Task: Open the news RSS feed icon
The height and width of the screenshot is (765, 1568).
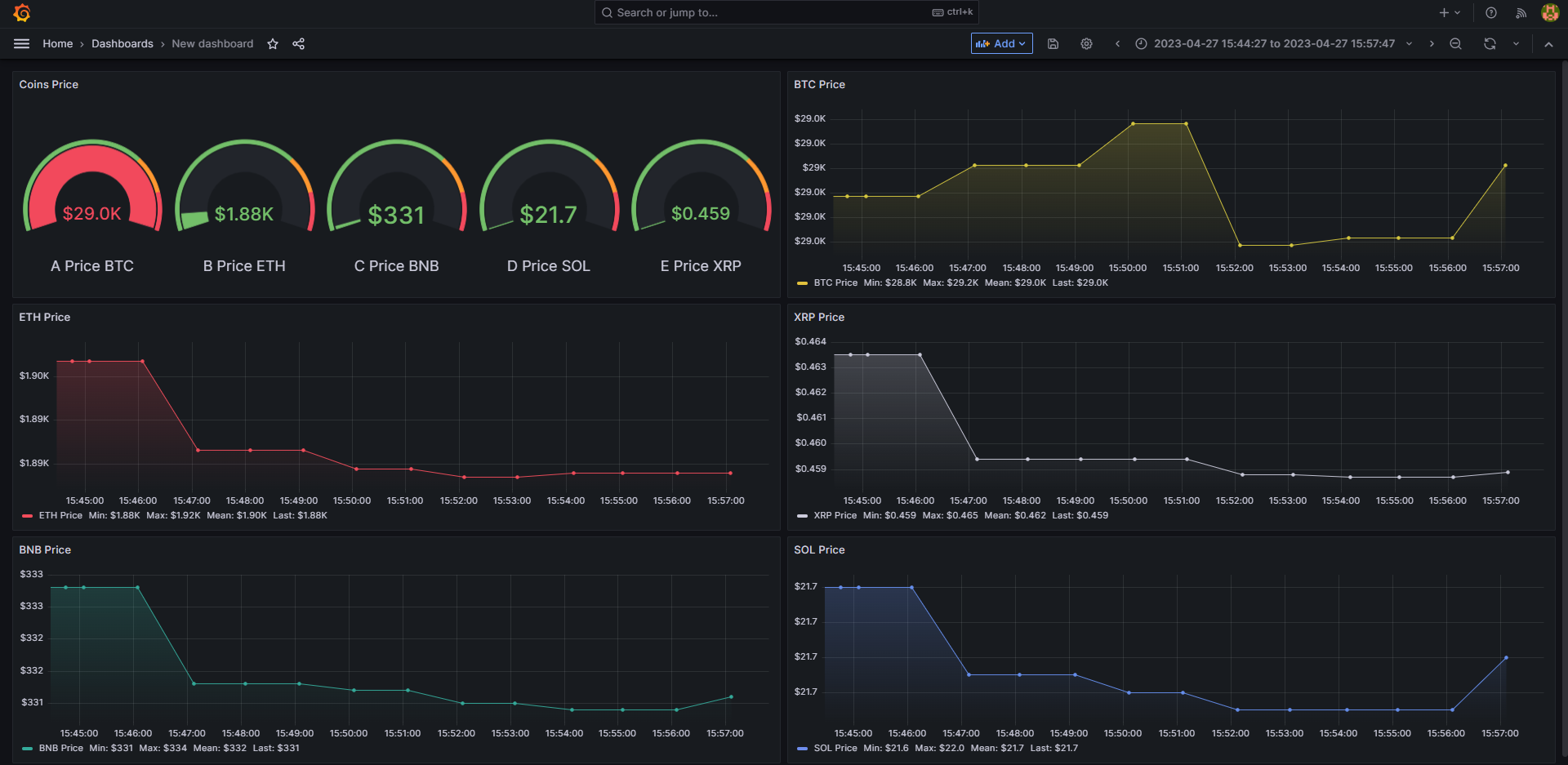Action: click(x=1521, y=12)
